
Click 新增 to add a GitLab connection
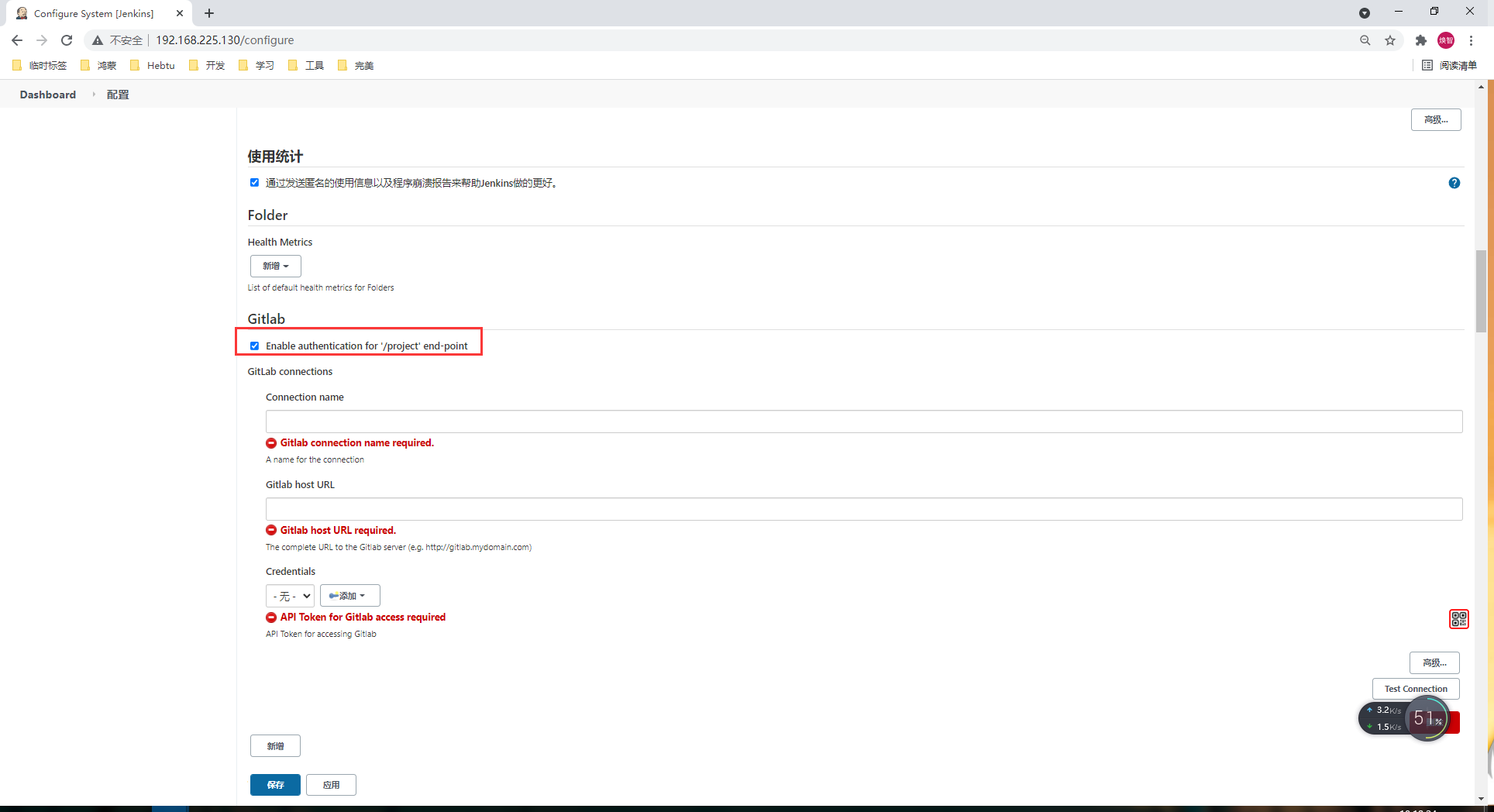coord(275,746)
